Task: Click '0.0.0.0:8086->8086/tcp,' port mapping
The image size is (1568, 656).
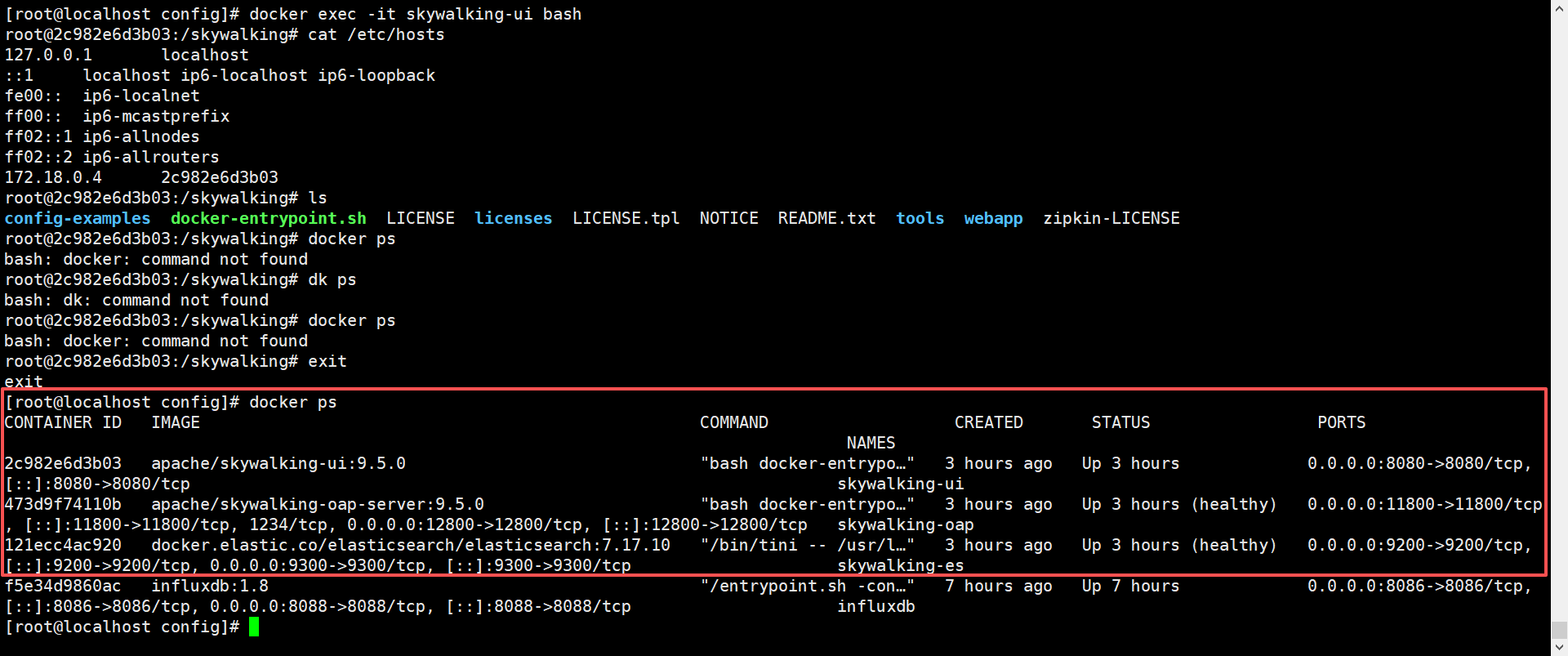Action: (x=1420, y=586)
